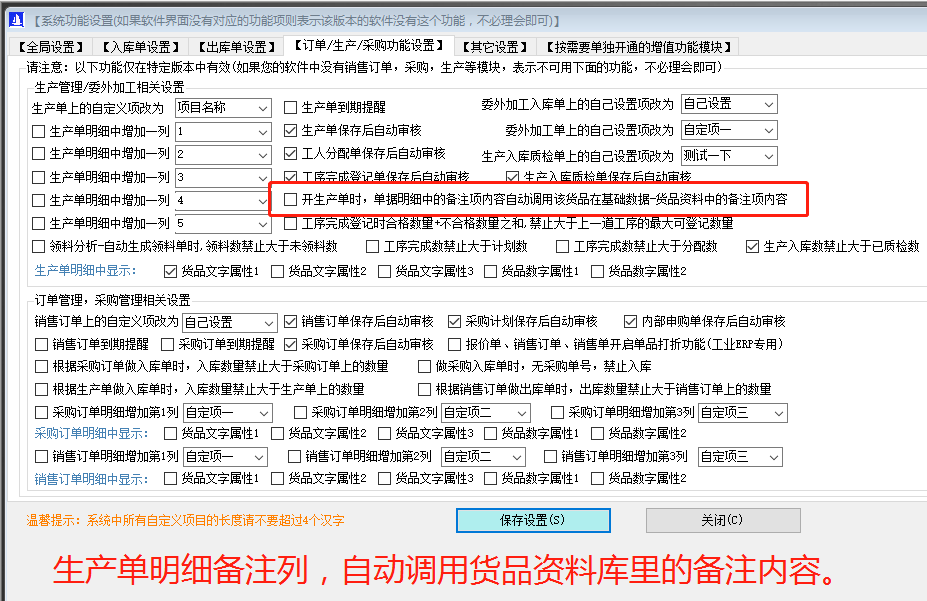The width and height of the screenshot is (927, 601).
Task: Disable 内部申购单保存后自动审核 checkbox
Action: coord(630,323)
